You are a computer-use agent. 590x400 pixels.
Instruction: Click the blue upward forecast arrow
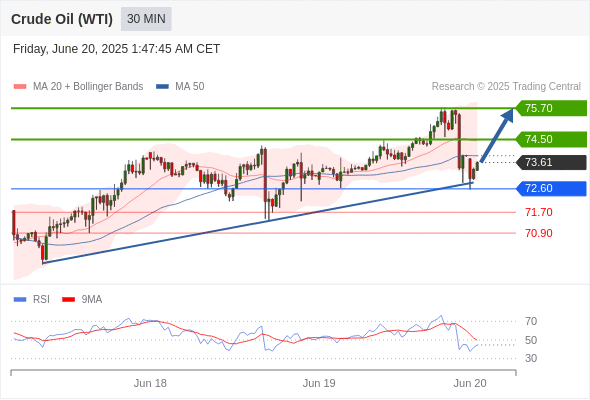[497, 135]
